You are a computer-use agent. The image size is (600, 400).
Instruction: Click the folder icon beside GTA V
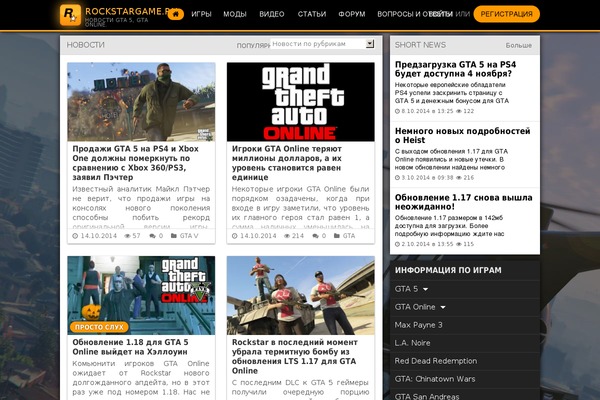pyautogui.click(x=174, y=236)
